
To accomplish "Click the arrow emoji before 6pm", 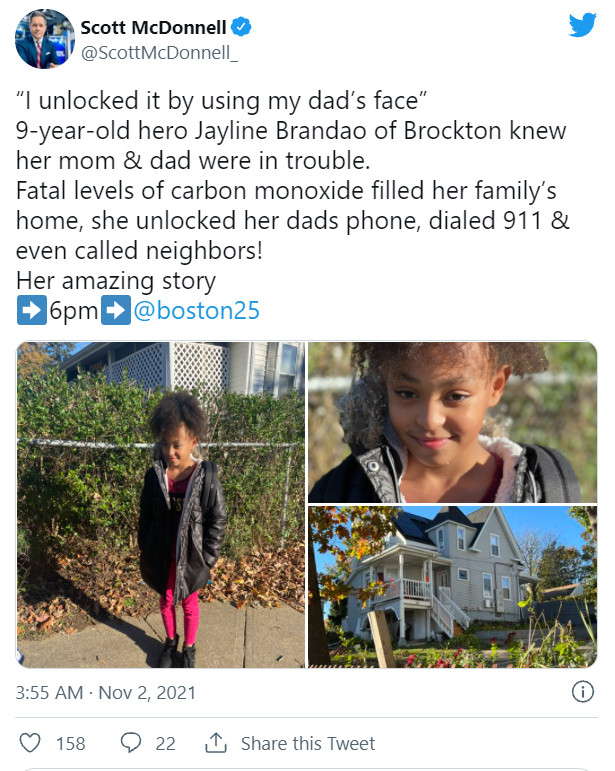I will point(30,311).
